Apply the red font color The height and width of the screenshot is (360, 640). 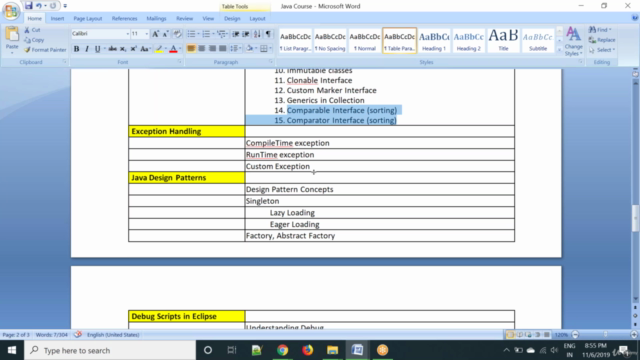click(173, 49)
